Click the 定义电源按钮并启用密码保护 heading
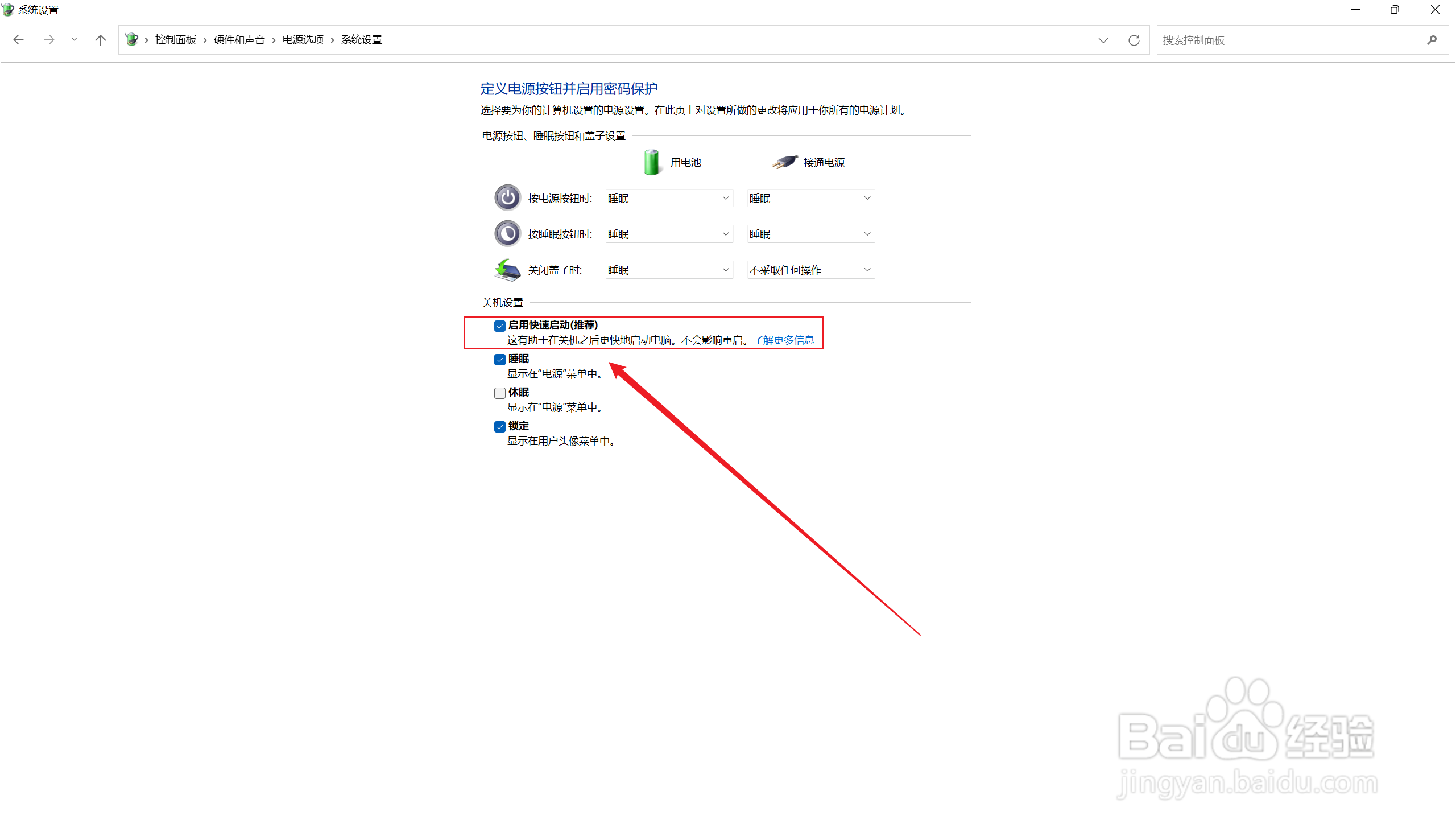This screenshot has width=1456, height=832. click(x=569, y=89)
